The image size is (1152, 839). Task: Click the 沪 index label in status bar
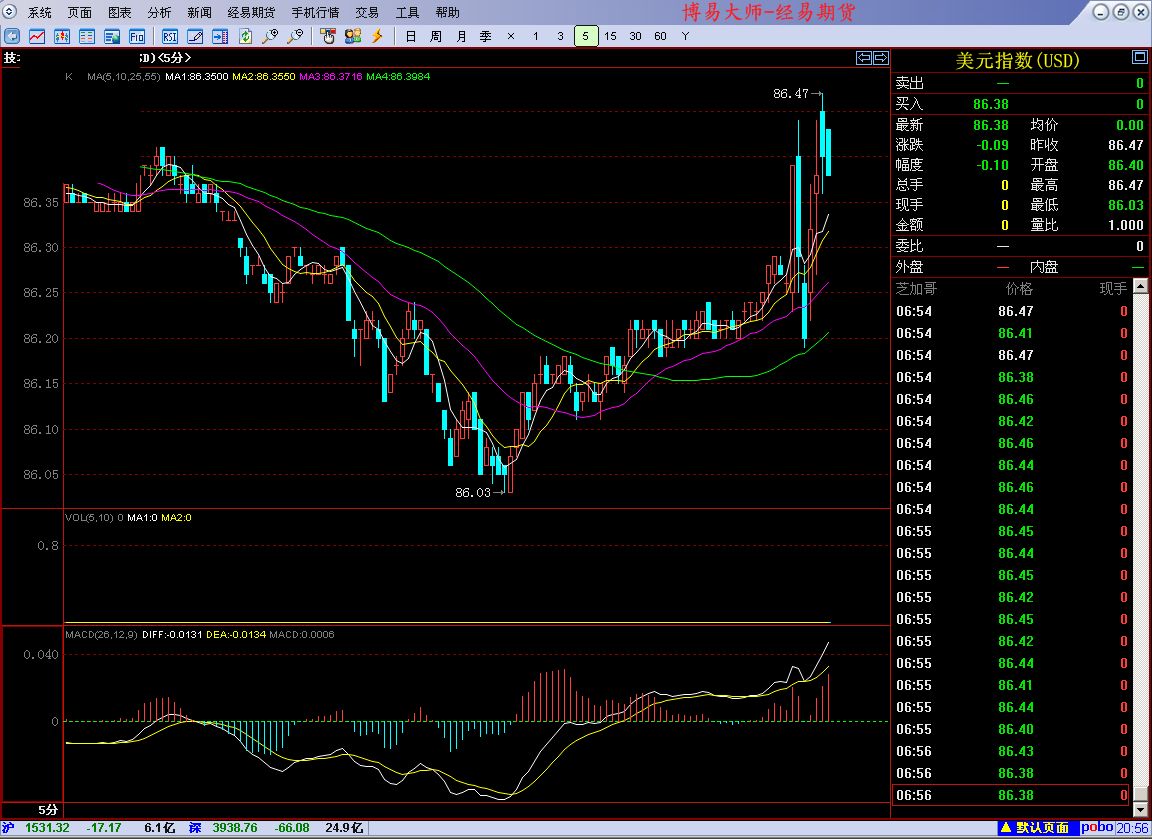pyautogui.click(x=7, y=828)
